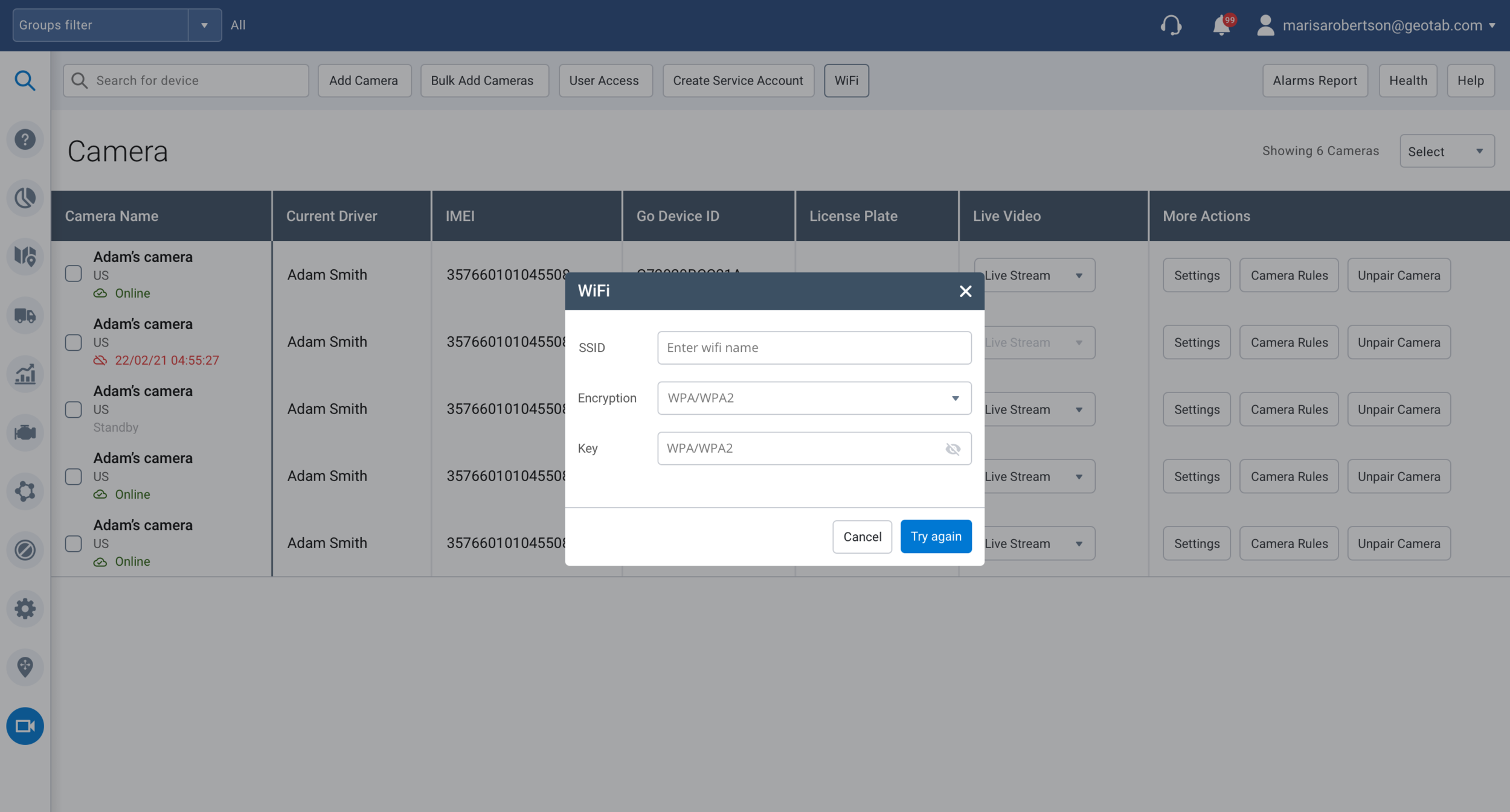Check the first Adam's camera checkbox
Viewport: 1510px width, 812px height.
click(74, 274)
